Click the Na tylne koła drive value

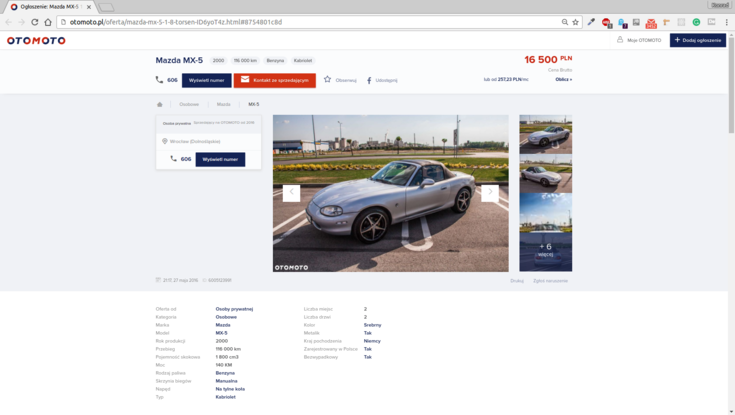click(x=230, y=389)
